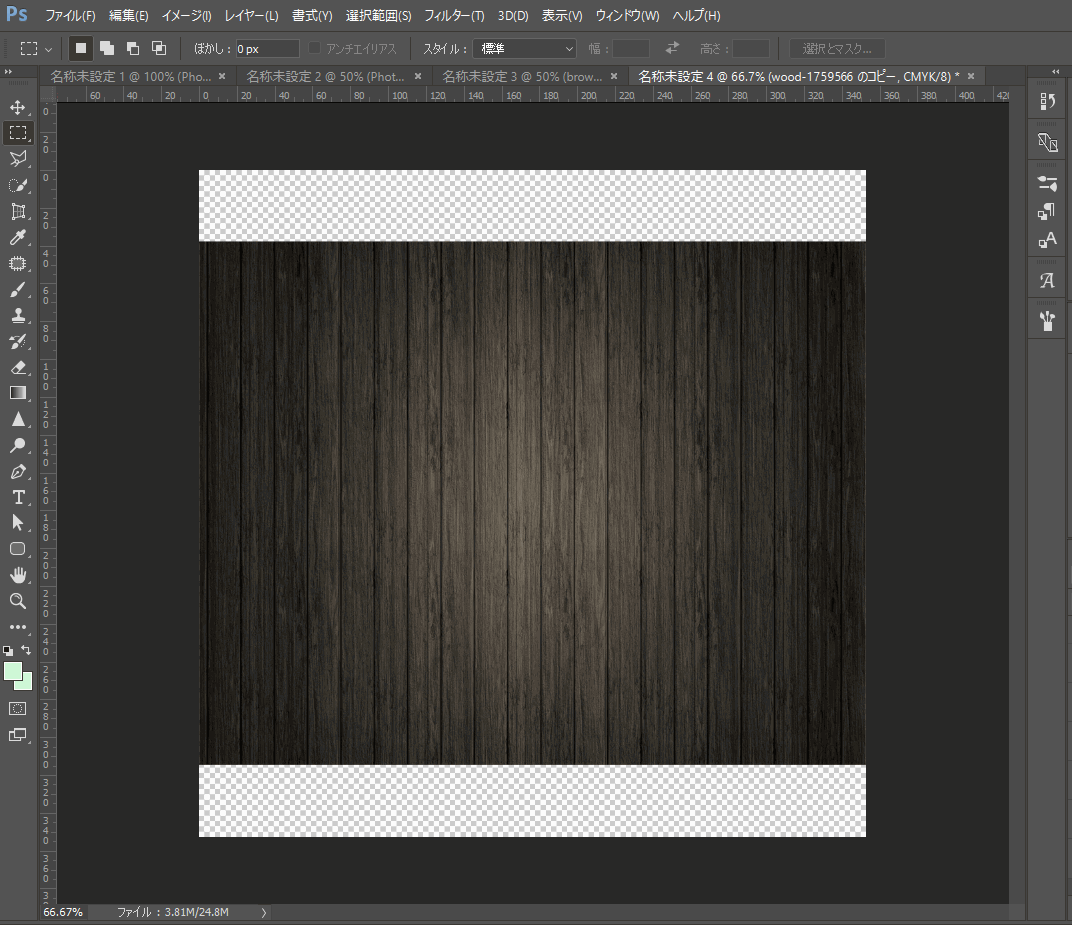Select the Patch healing tool
The height and width of the screenshot is (925, 1072).
coord(18,263)
